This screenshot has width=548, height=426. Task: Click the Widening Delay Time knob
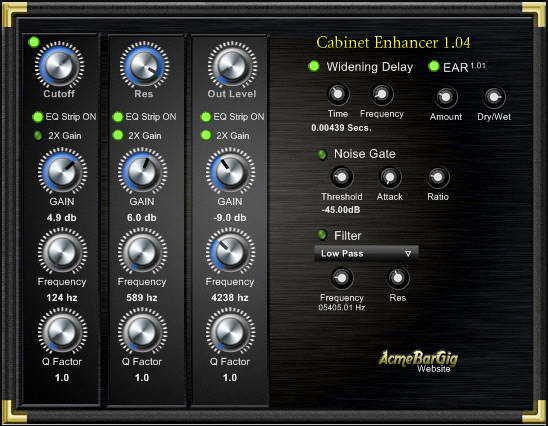(x=338, y=94)
